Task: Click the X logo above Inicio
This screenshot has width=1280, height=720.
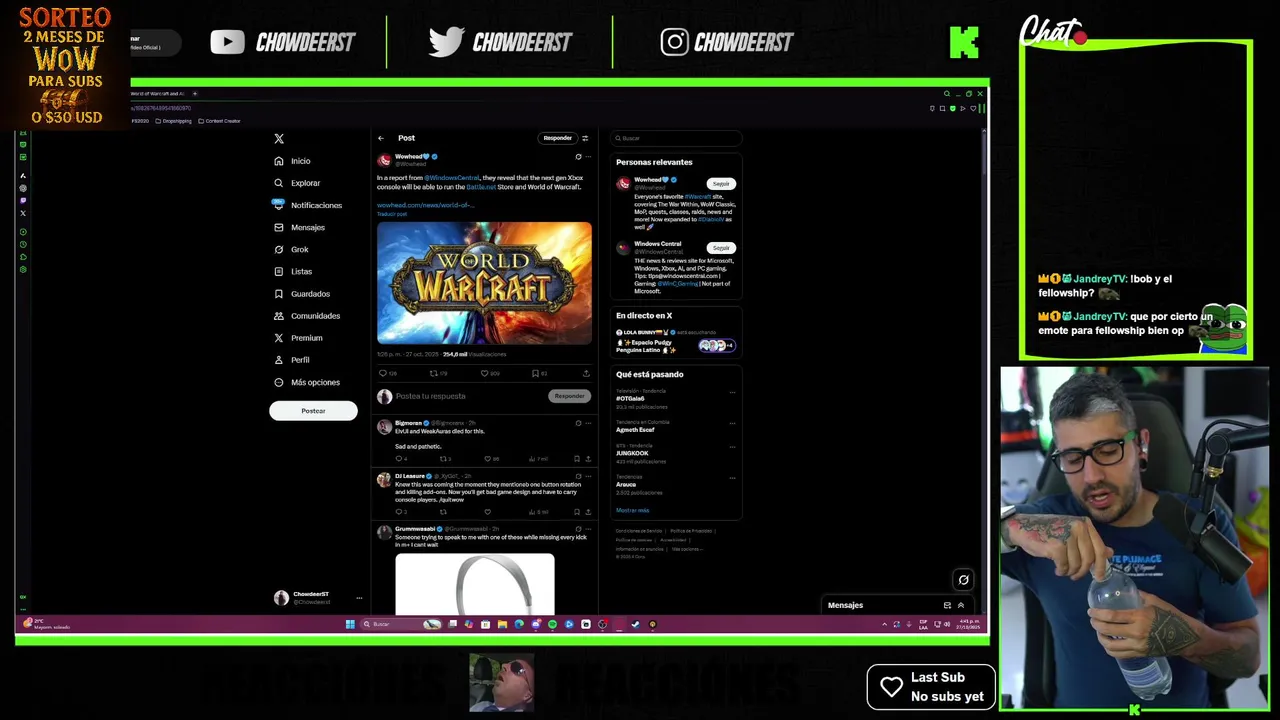Action: (279, 139)
